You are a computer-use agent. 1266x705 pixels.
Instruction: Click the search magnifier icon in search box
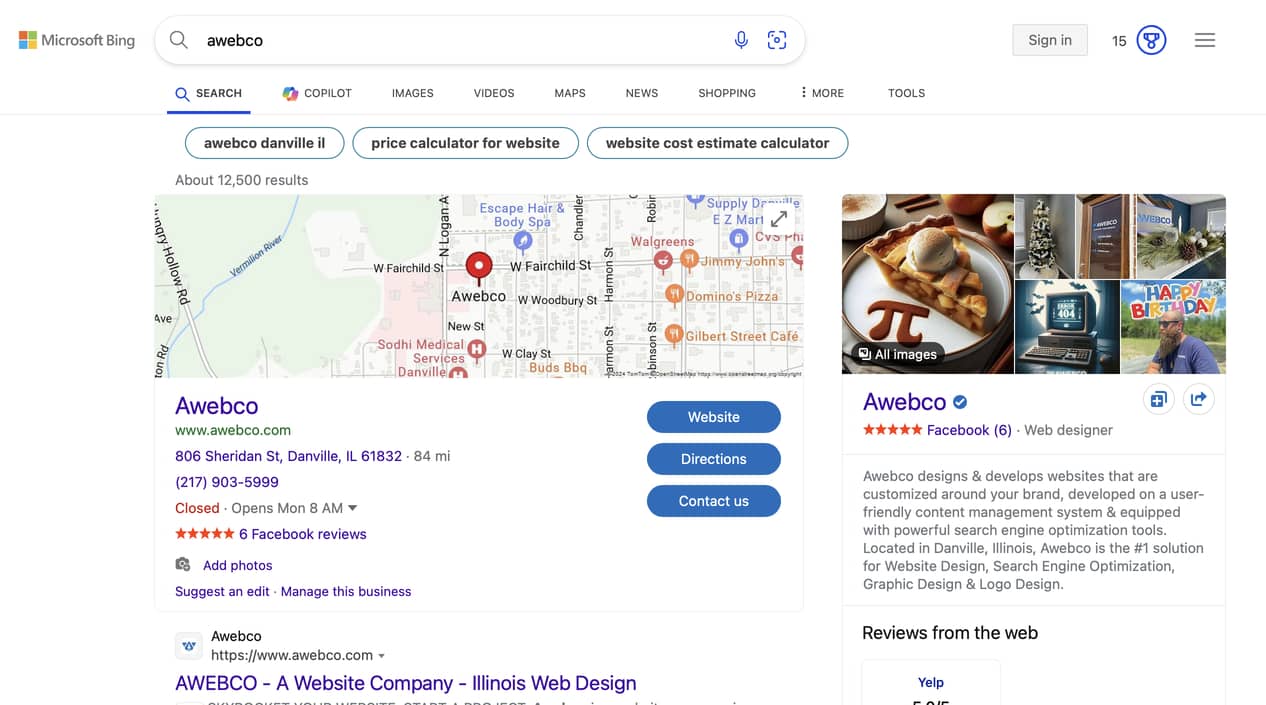tap(179, 40)
